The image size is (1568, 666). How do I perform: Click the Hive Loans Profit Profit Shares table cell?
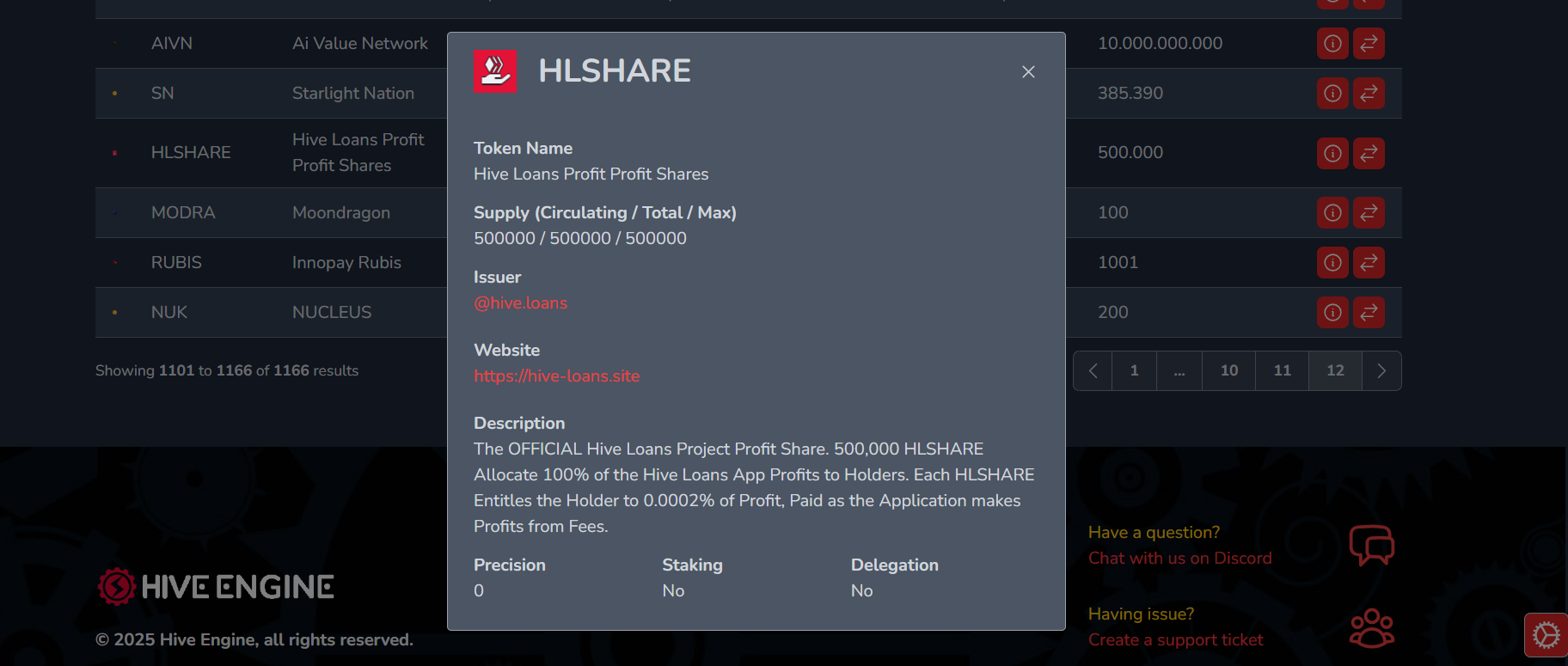pyautogui.click(x=358, y=152)
